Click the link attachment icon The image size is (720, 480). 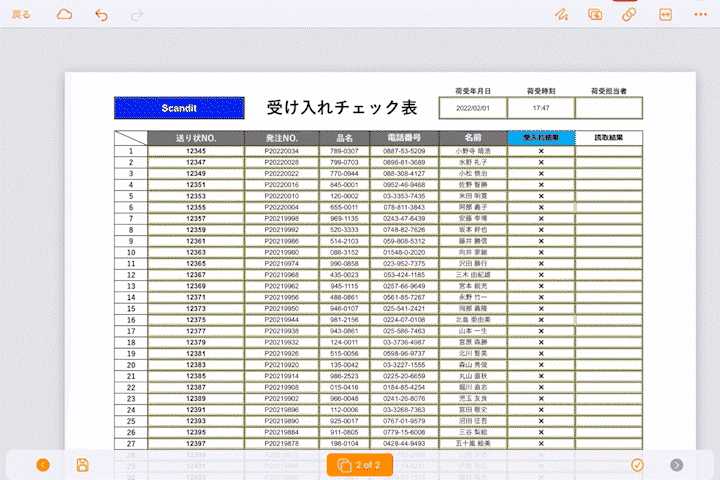click(x=629, y=15)
